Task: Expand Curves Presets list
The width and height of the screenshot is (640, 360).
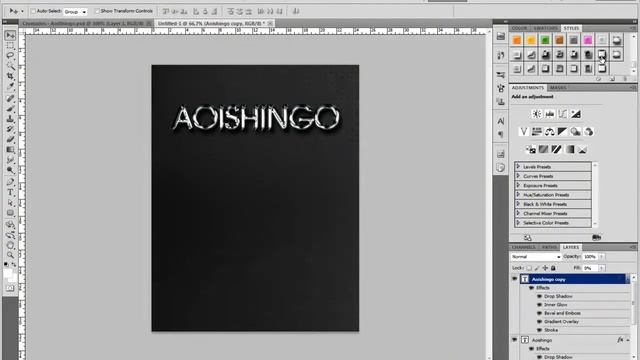Action: (x=518, y=176)
